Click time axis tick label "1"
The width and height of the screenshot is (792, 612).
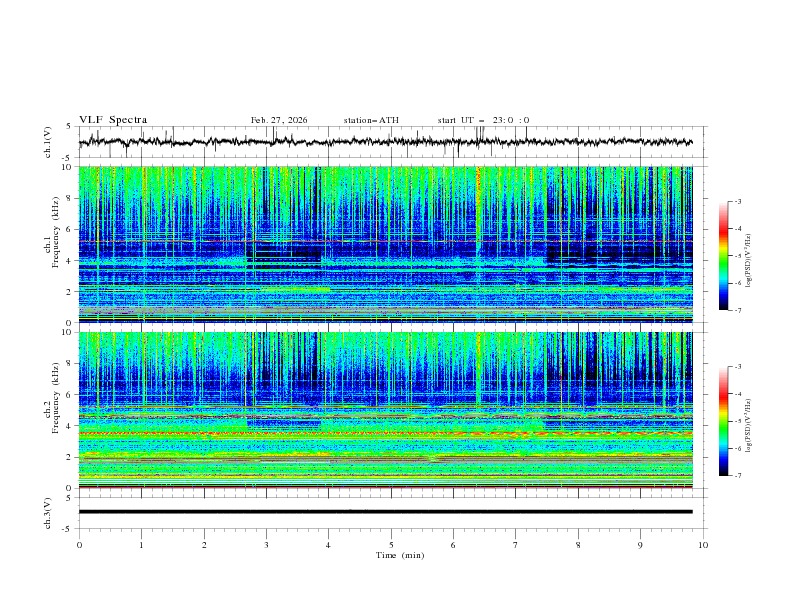tap(141, 545)
